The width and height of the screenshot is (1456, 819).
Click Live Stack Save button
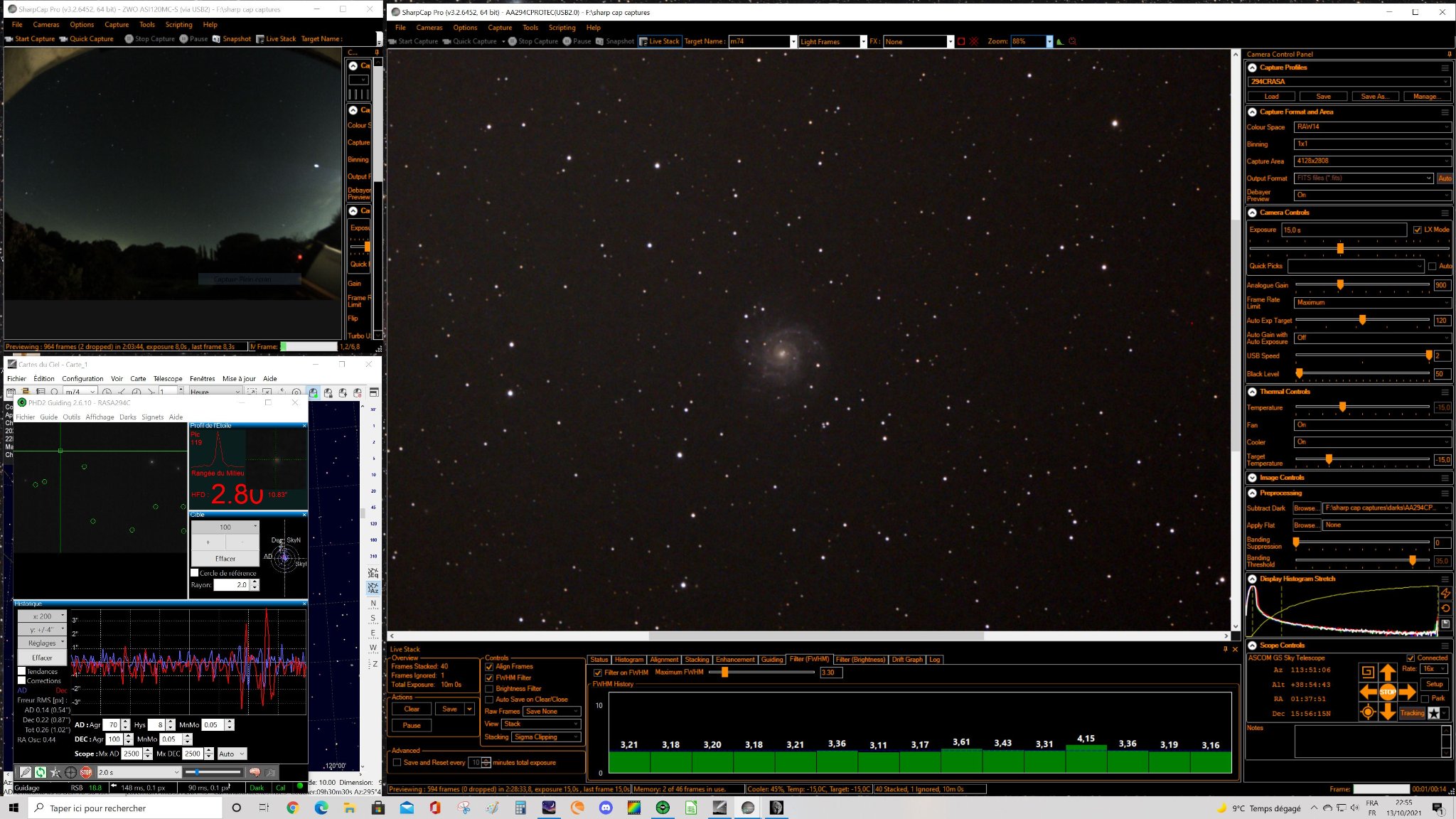tap(449, 709)
